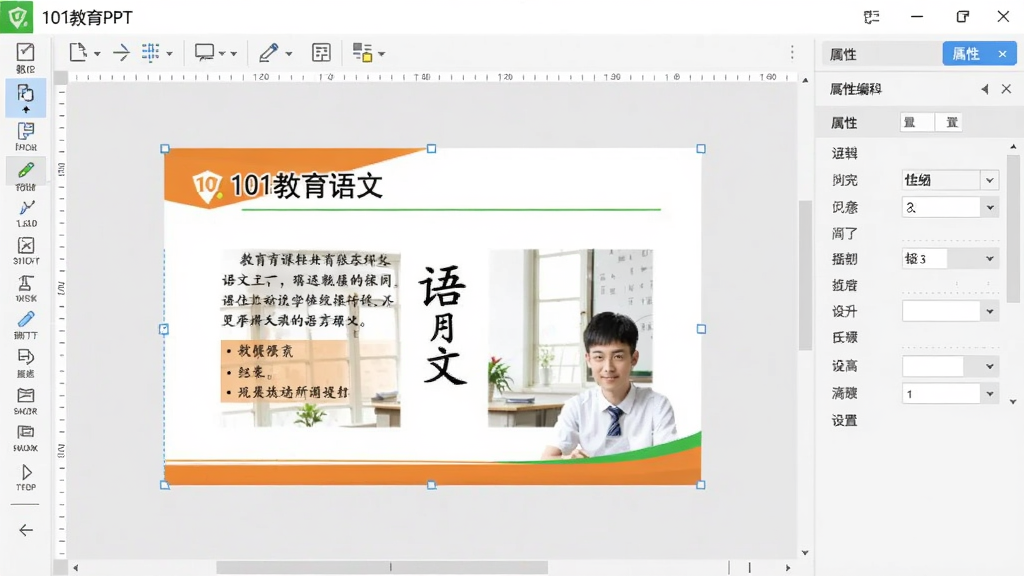1024x576 pixels.
Task: Click the arrange objects icon in toolbar
Action: tap(362, 52)
